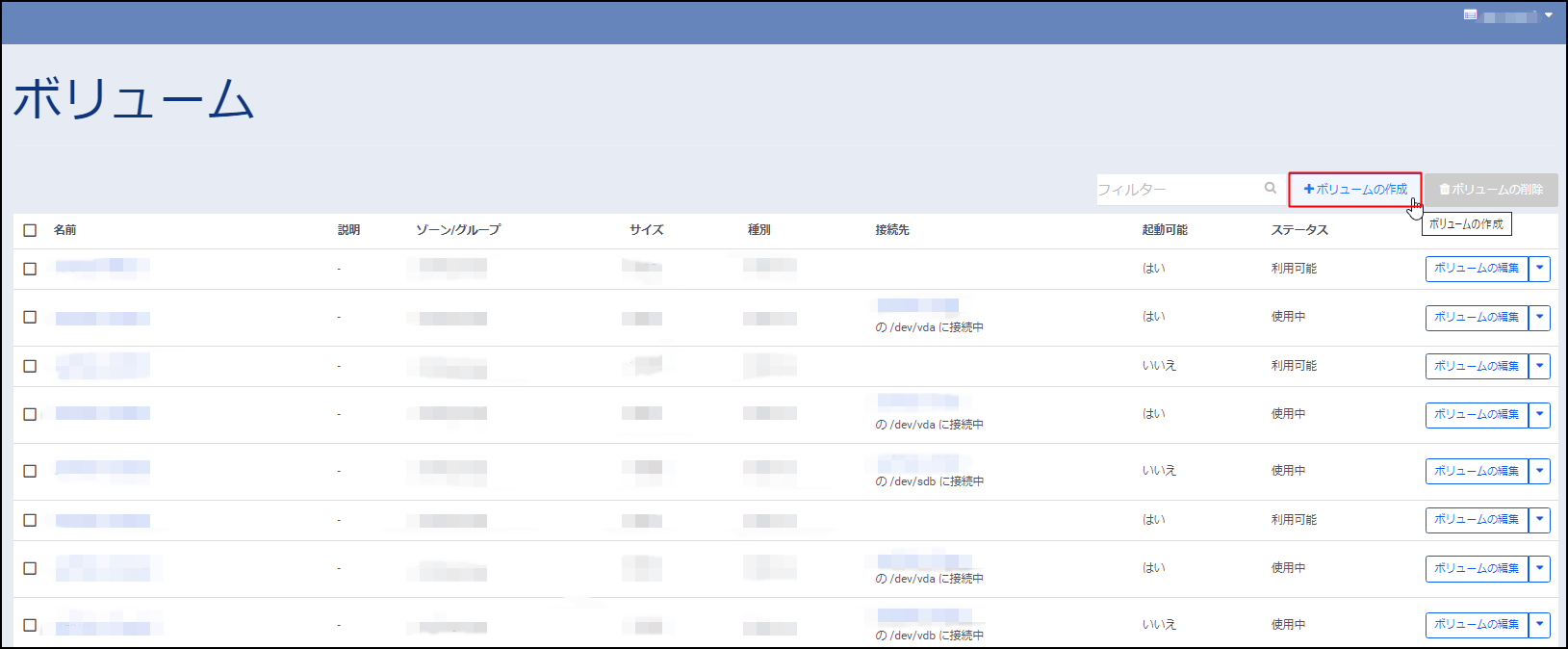The height and width of the screenshot is (649, 1568).
Task: Click the account icon in the top bar
Action: (x=1470, y=15)
